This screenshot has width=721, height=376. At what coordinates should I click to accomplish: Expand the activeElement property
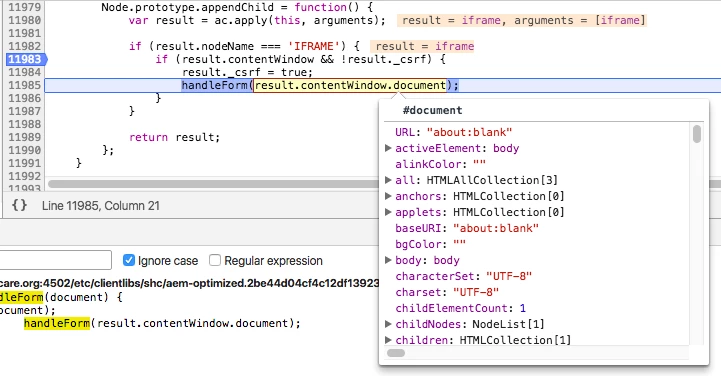pyautogui.click(x=388, y=148)
